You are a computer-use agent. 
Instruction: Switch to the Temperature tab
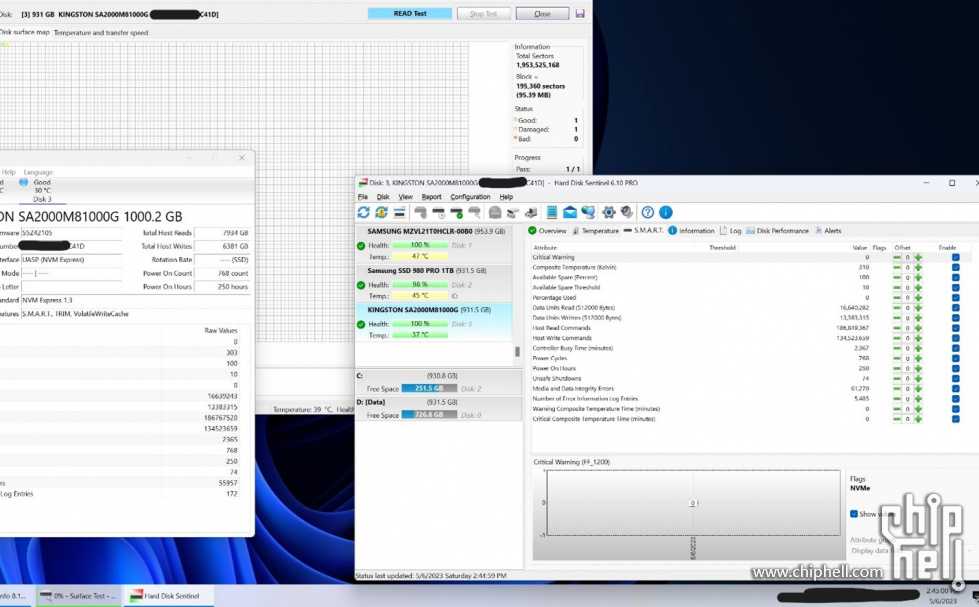point(595,231)
